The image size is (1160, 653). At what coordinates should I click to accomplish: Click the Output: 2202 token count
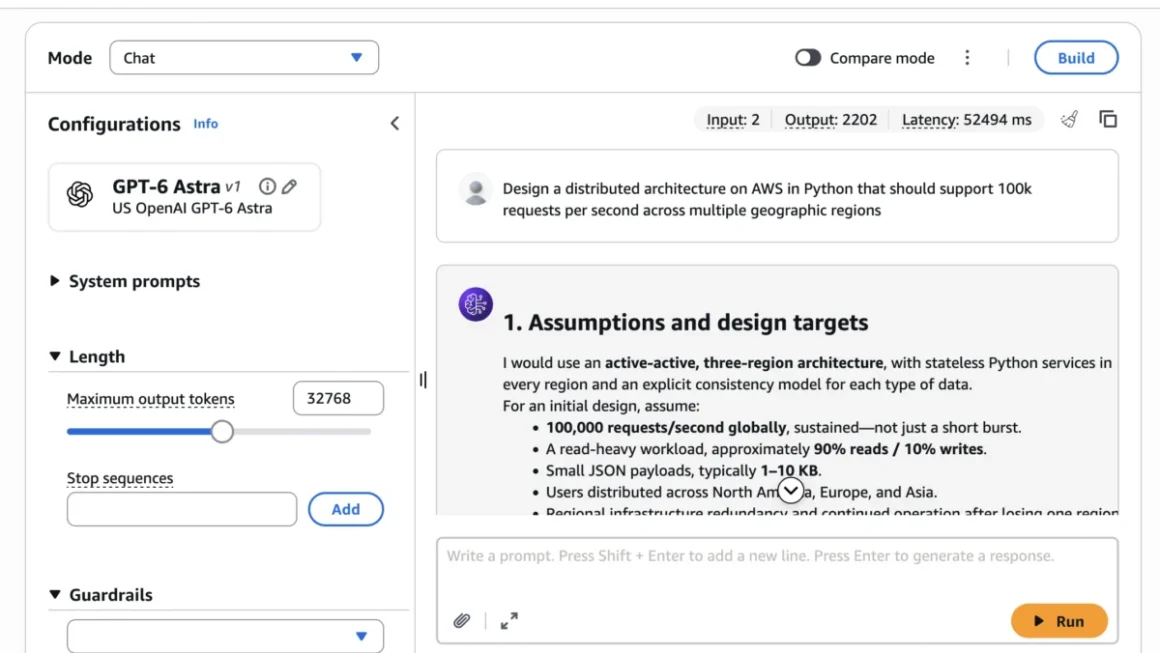pos(830,120)
